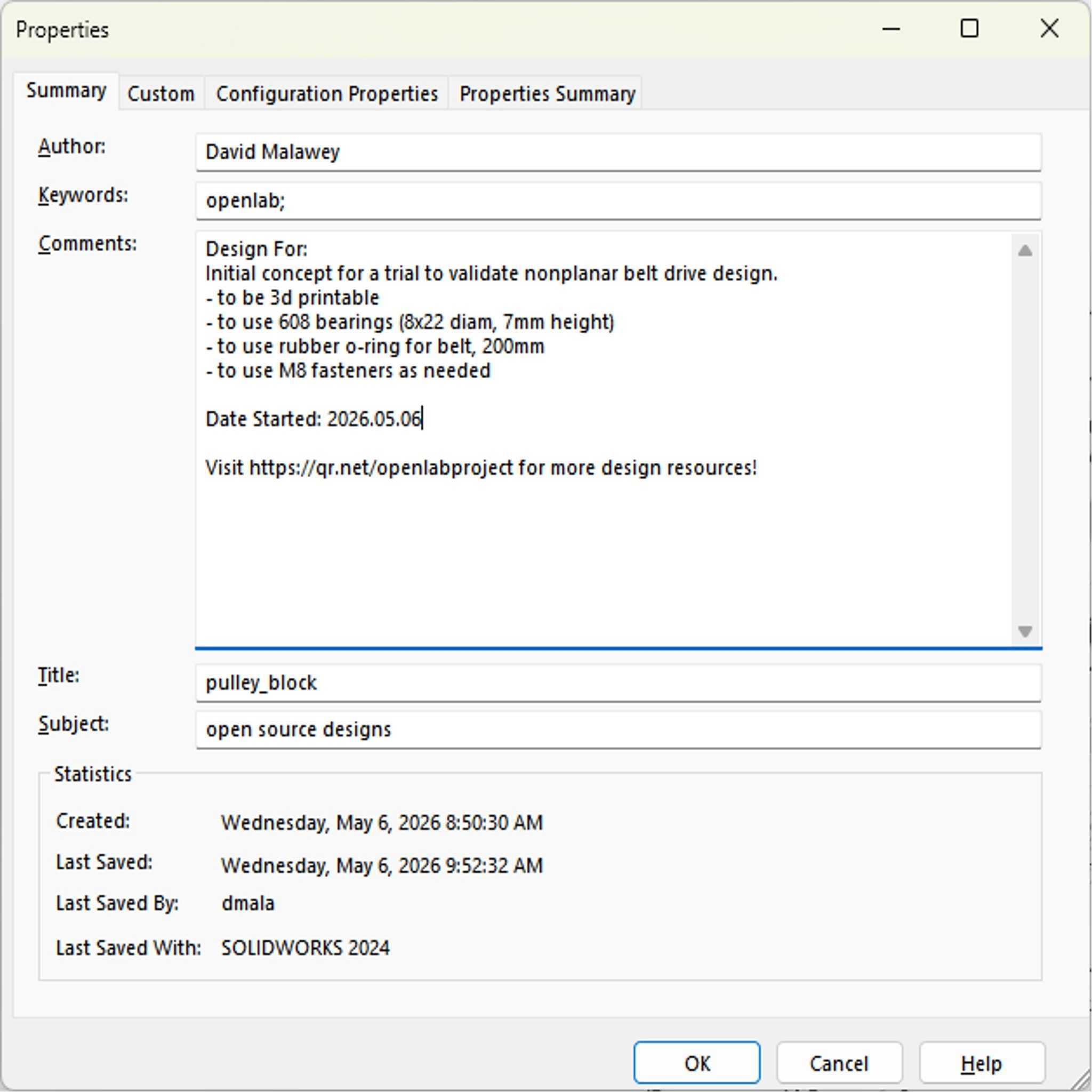Click the 'Design For:' comment line

coord(256,249)
